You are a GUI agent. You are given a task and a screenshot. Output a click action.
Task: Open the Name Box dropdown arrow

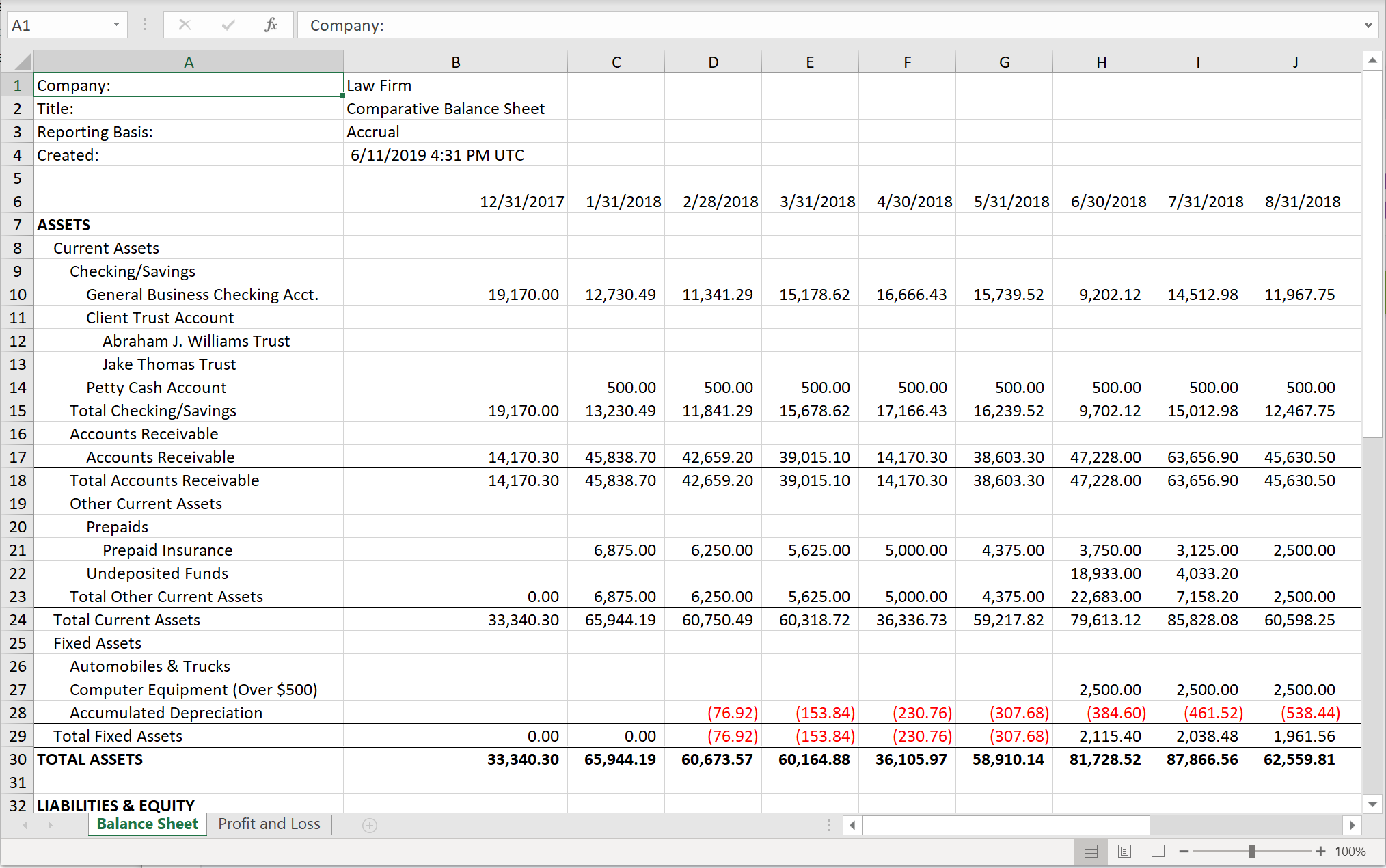[x=116, y=25]
